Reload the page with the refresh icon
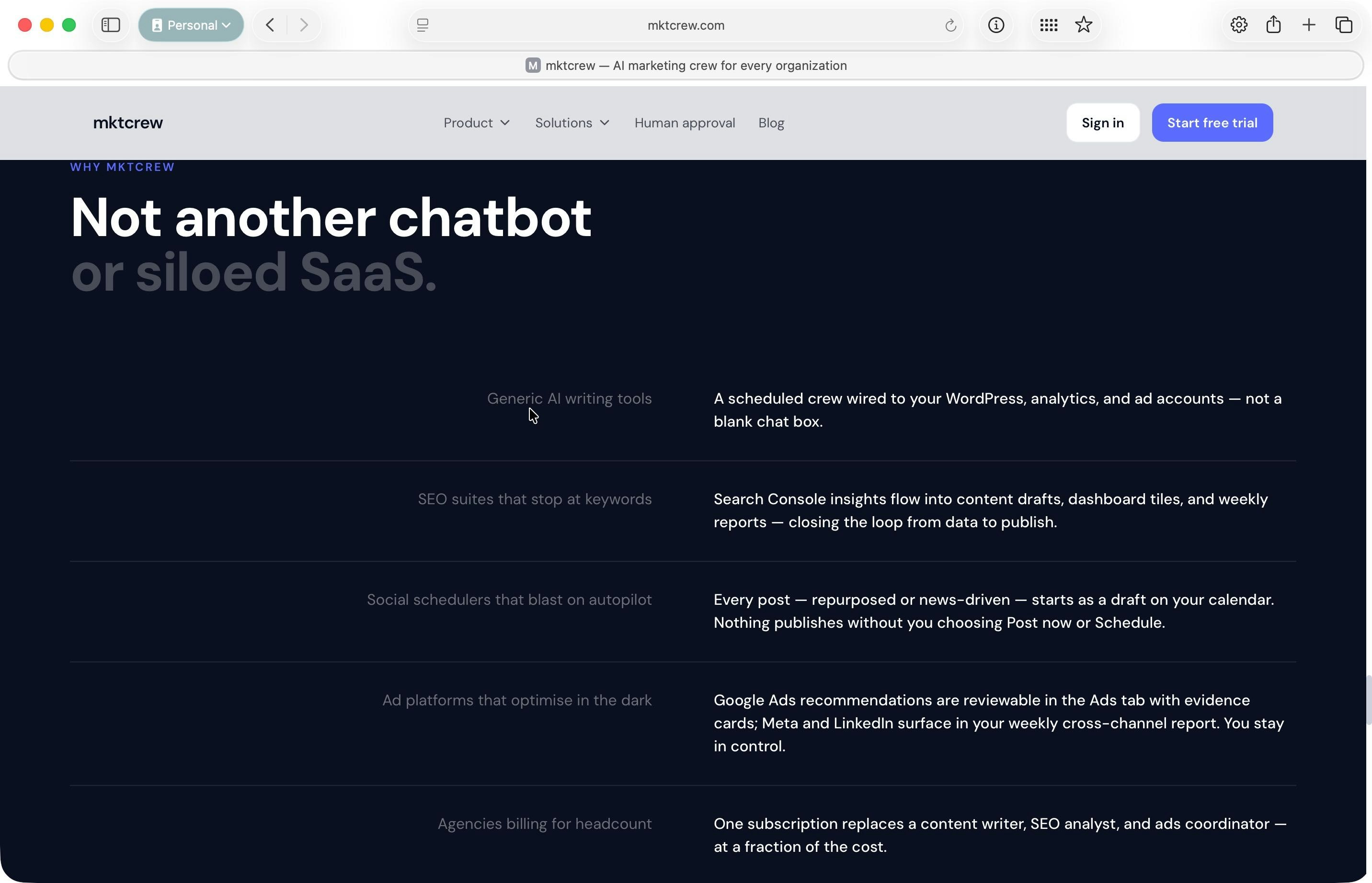The image size is (1372, 883). point(950,25)
